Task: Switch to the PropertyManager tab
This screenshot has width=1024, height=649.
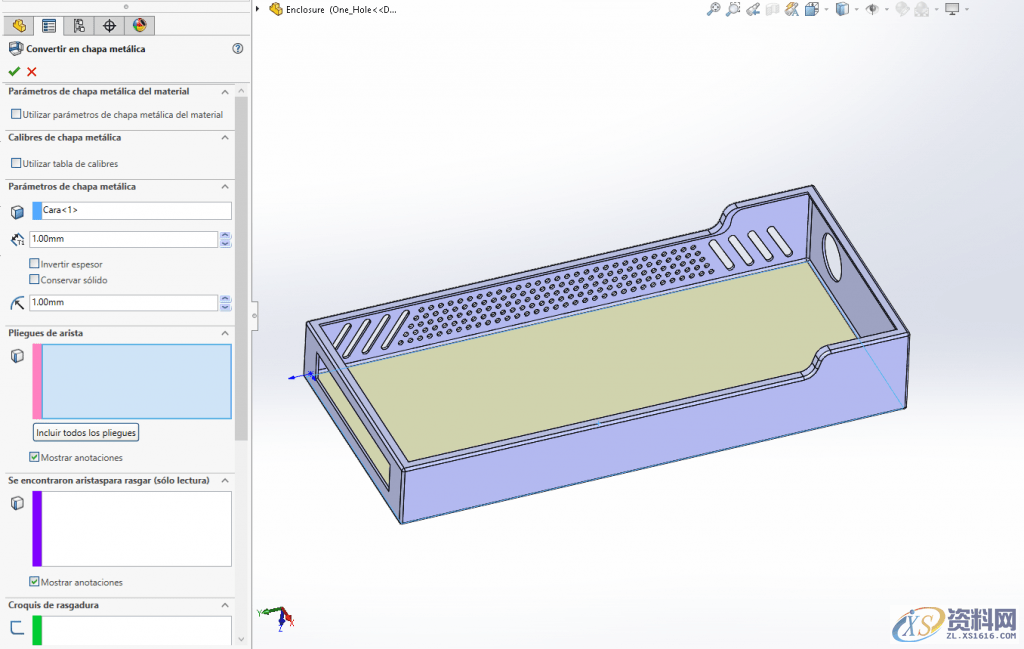Action: point(48,25)
